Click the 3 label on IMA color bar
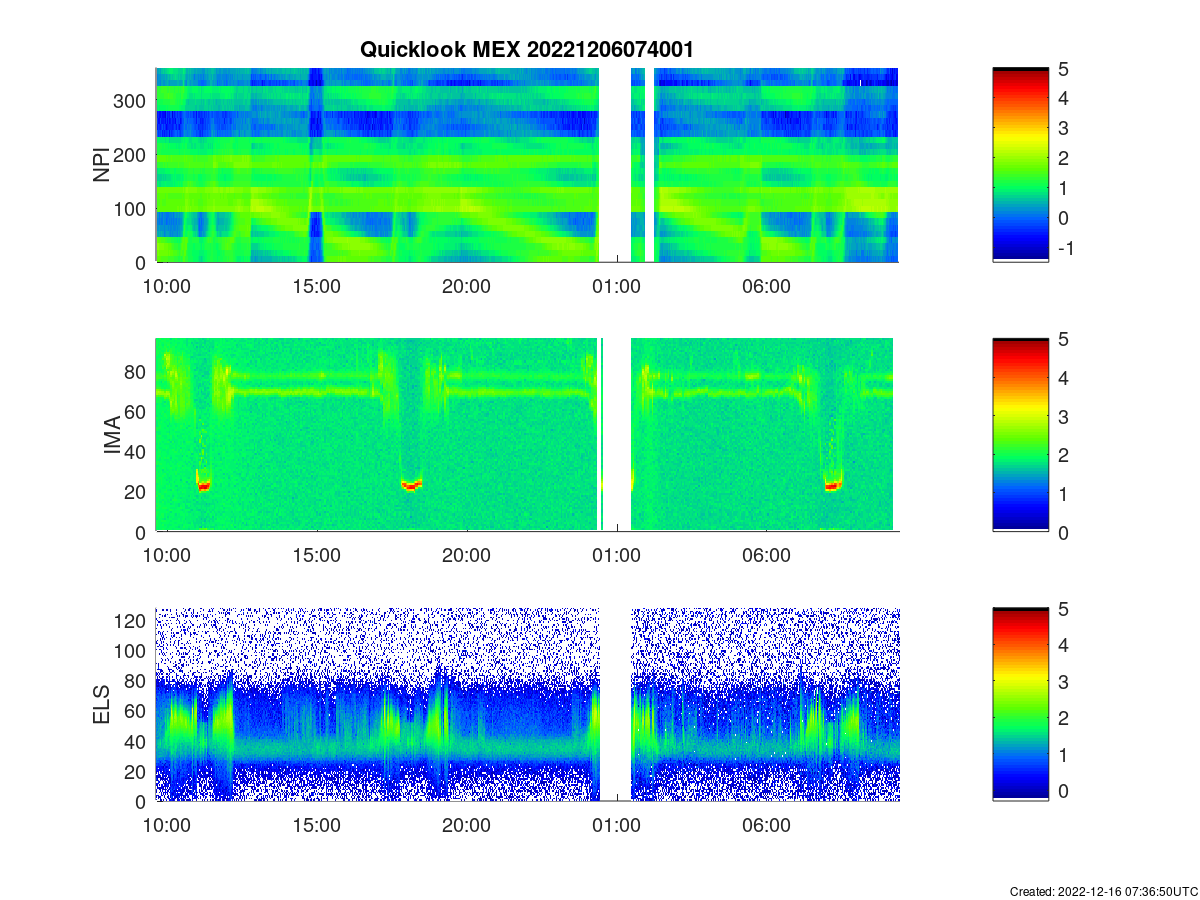The width and height of the screenshot is (1200, 900). (x=1063, y=416)
